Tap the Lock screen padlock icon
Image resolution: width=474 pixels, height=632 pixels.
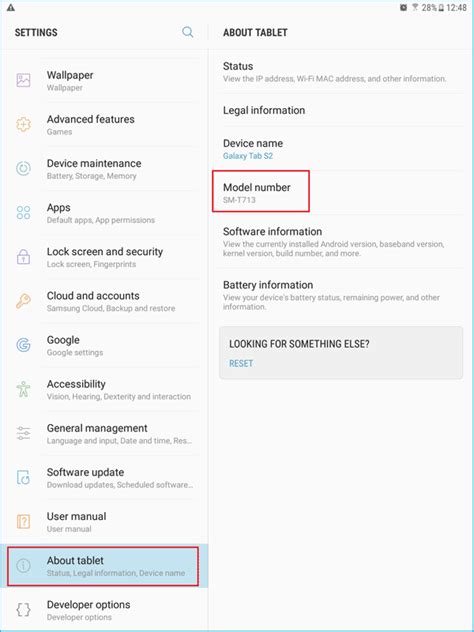[x=23, y=256]
